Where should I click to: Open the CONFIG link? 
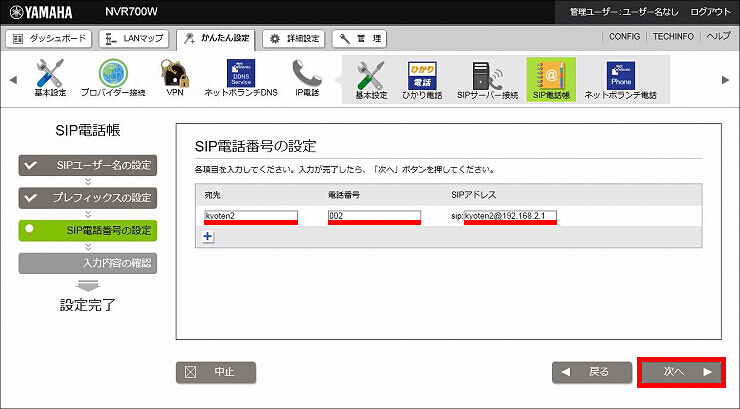point(624,36)
